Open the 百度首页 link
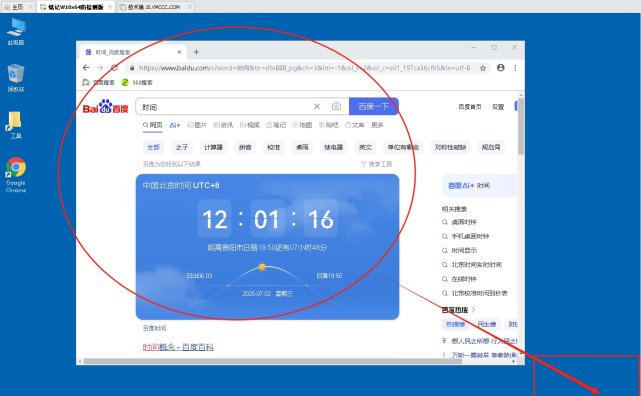Viewport: 641px width, 396px height. click(x=470, y=107)
